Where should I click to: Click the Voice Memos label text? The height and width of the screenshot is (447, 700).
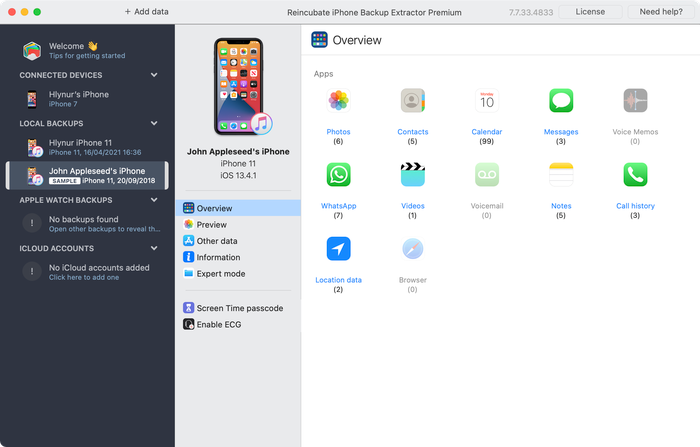pos(635,132)
